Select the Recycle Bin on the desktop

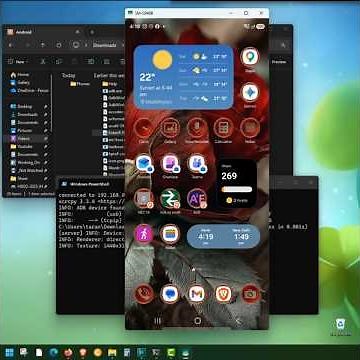click(x=340, y=326)
